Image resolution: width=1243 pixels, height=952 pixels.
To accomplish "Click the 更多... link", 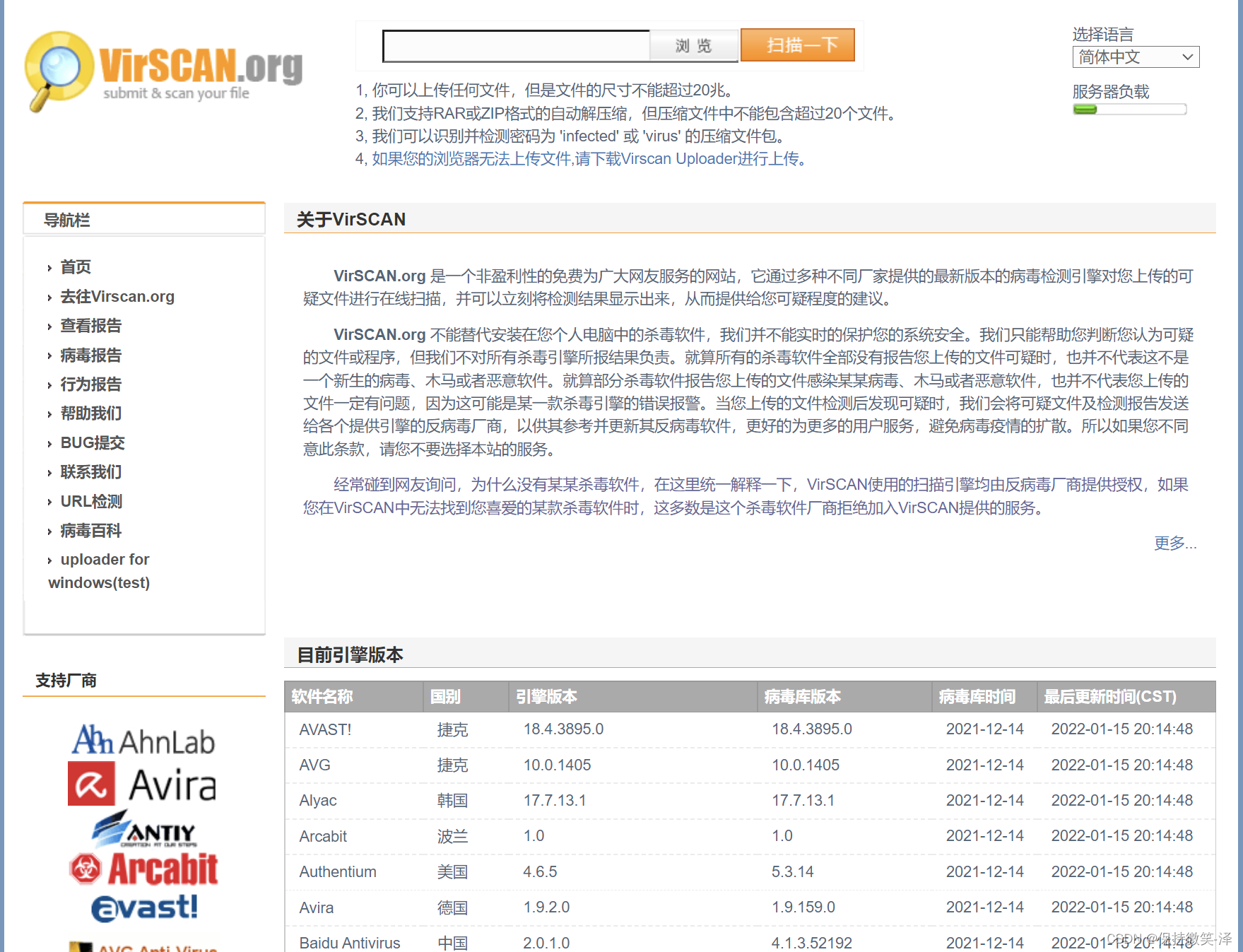I will click(1175, 543).
